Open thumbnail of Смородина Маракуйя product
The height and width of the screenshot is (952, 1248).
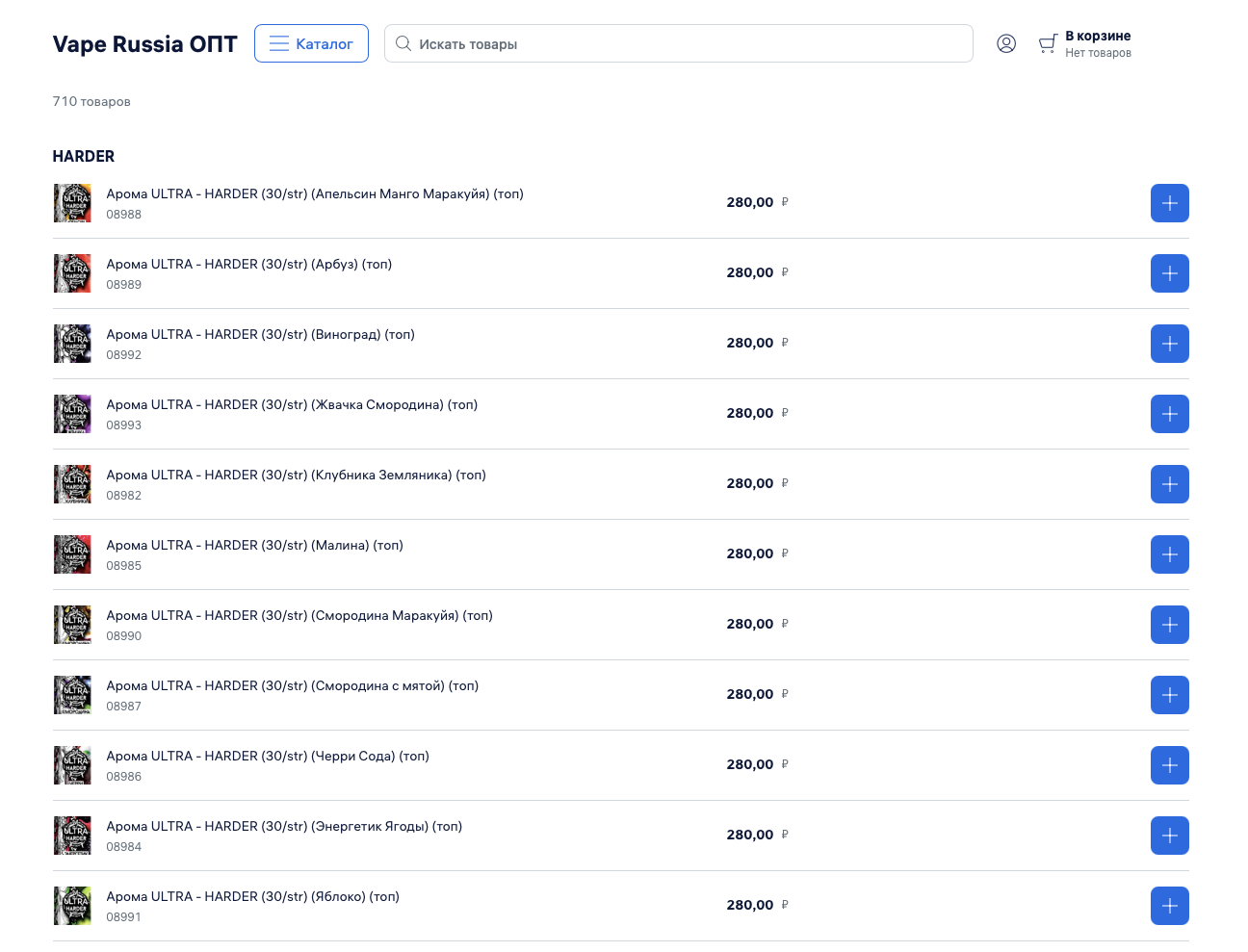72,625
